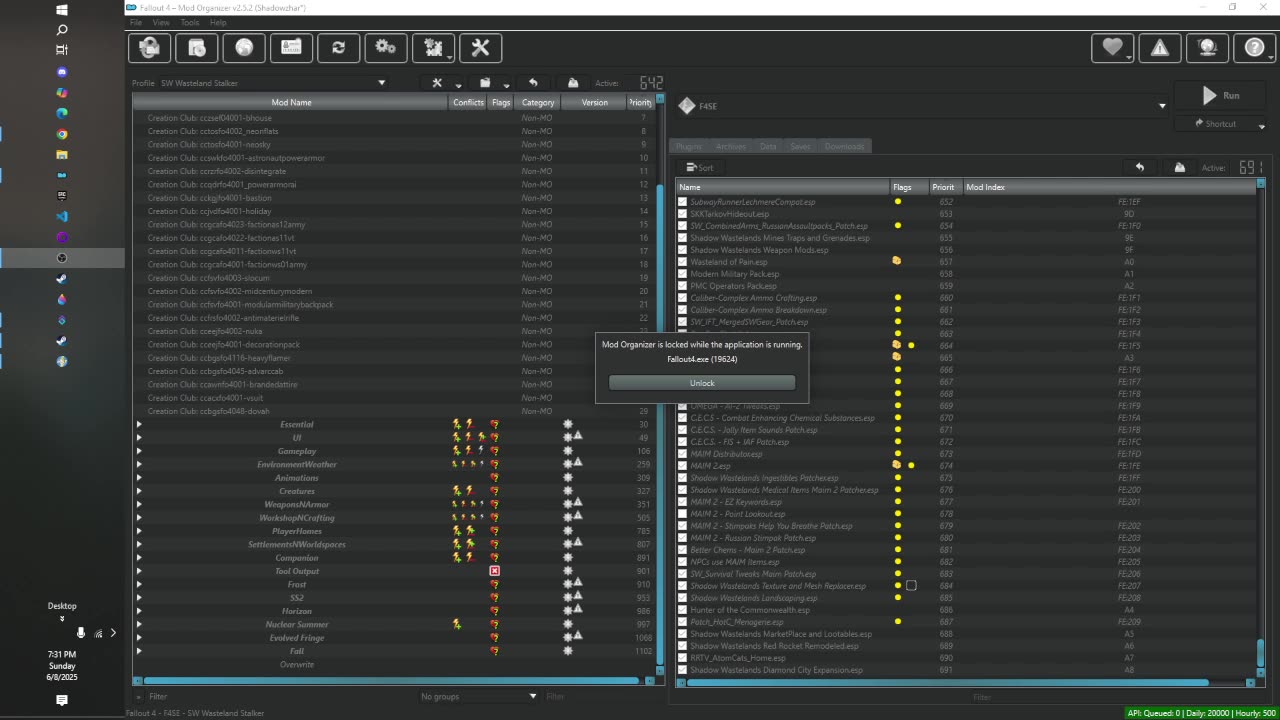
Task: Open the Help question mark icon
Action: click(x=1254, y=47)
